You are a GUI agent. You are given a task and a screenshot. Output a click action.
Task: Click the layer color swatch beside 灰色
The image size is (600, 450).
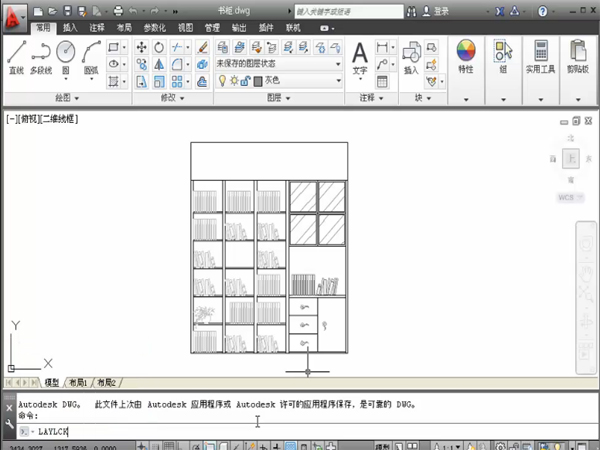click(x=258, y=81)
